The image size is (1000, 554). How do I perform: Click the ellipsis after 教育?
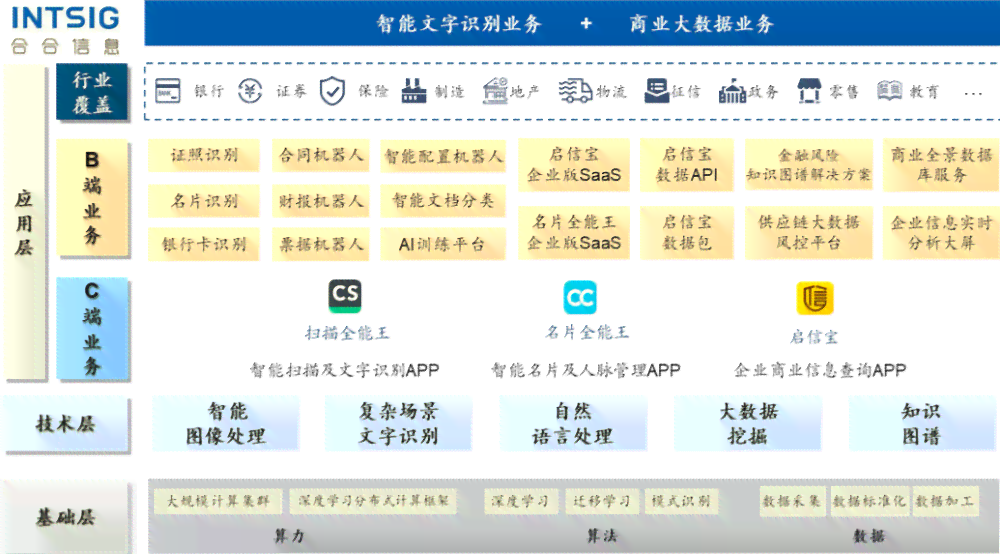coord(973,94)
